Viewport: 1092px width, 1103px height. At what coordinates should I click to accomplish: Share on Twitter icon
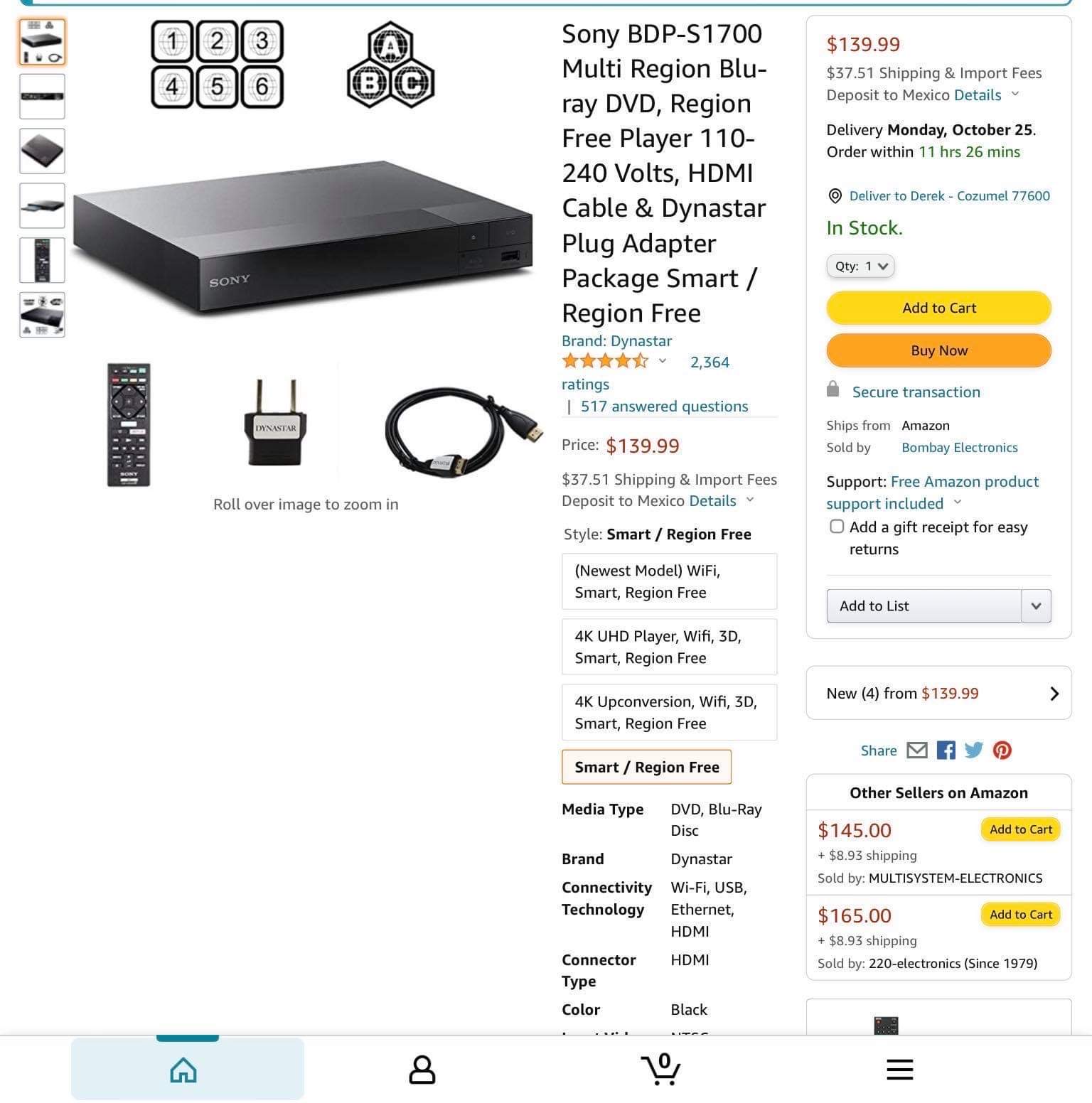point(973,750)
